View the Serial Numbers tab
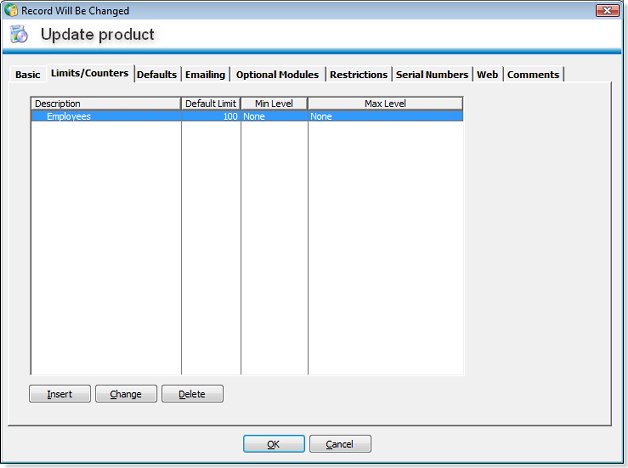Viewport: 628px width, 468px height. pyautogui.click(x=431, y=75)
